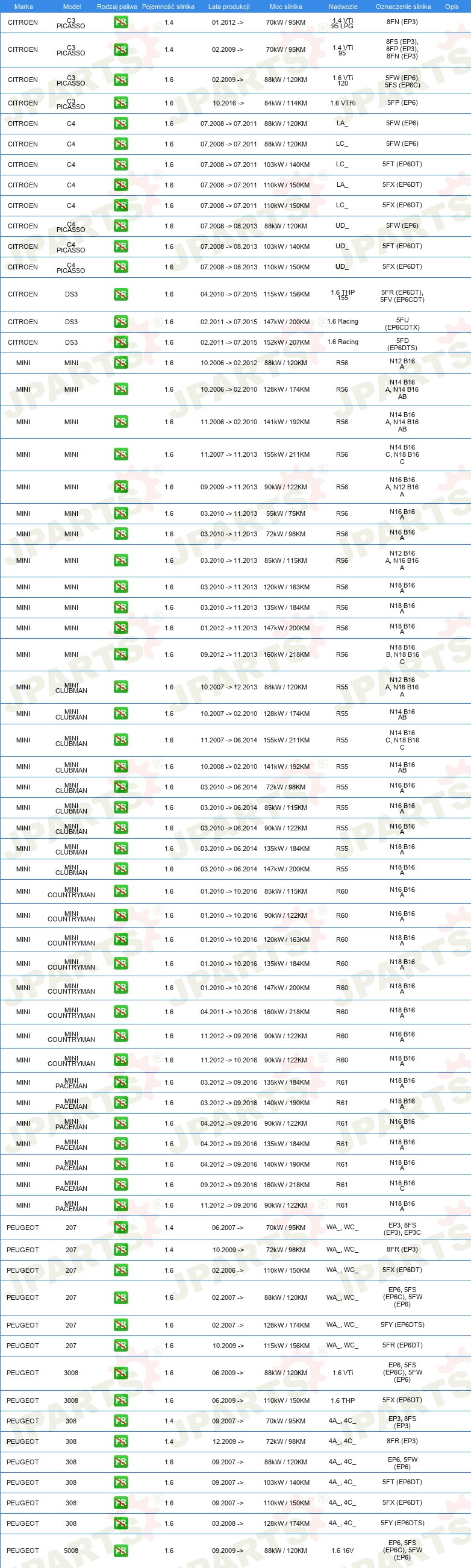The image size is (471, 1568).
Task: Select the 152kW / 207KM power cell
Action: (286, 342)
